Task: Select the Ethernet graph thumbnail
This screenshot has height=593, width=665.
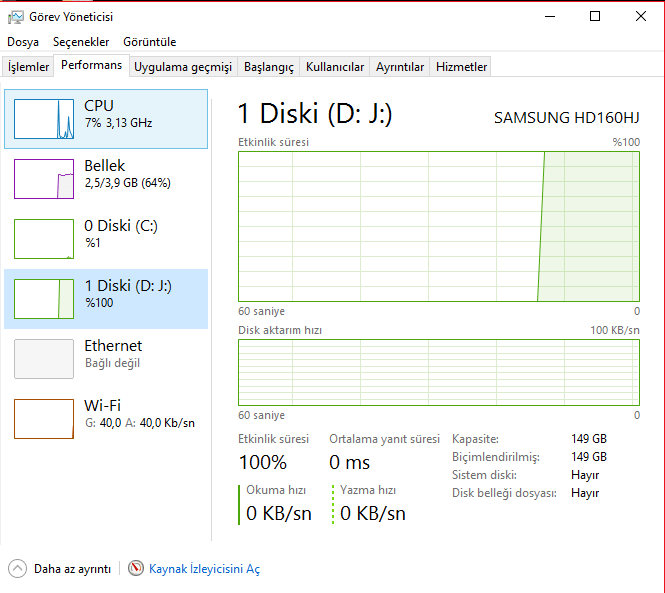Action: (x=44, y=358)
